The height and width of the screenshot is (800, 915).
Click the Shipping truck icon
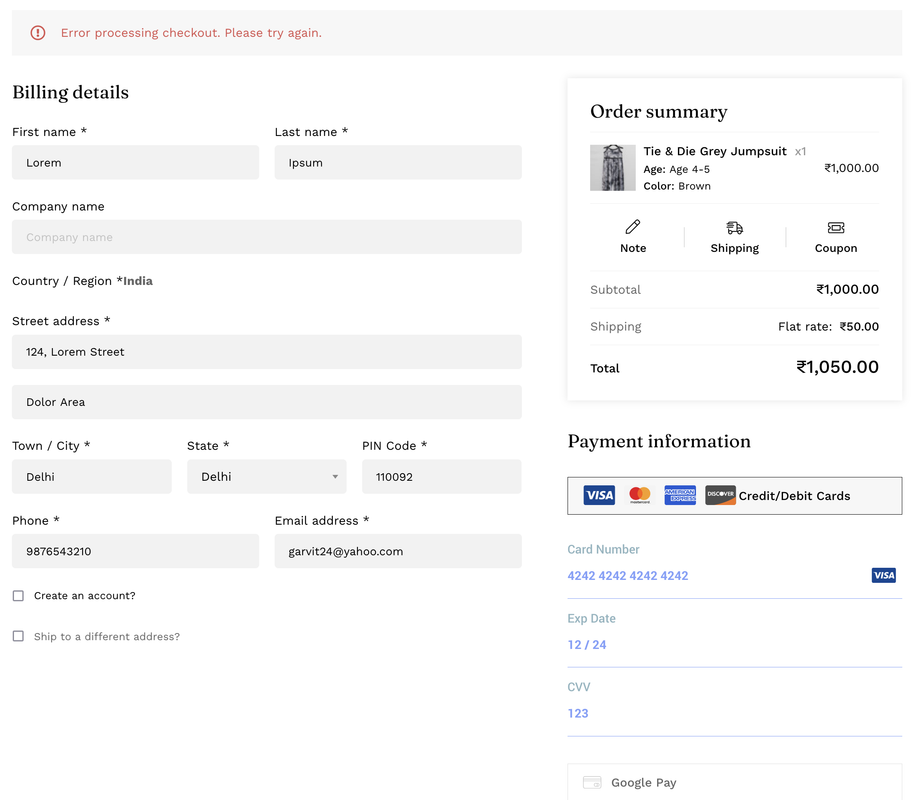pyautogui.click(x=734, y=227)
